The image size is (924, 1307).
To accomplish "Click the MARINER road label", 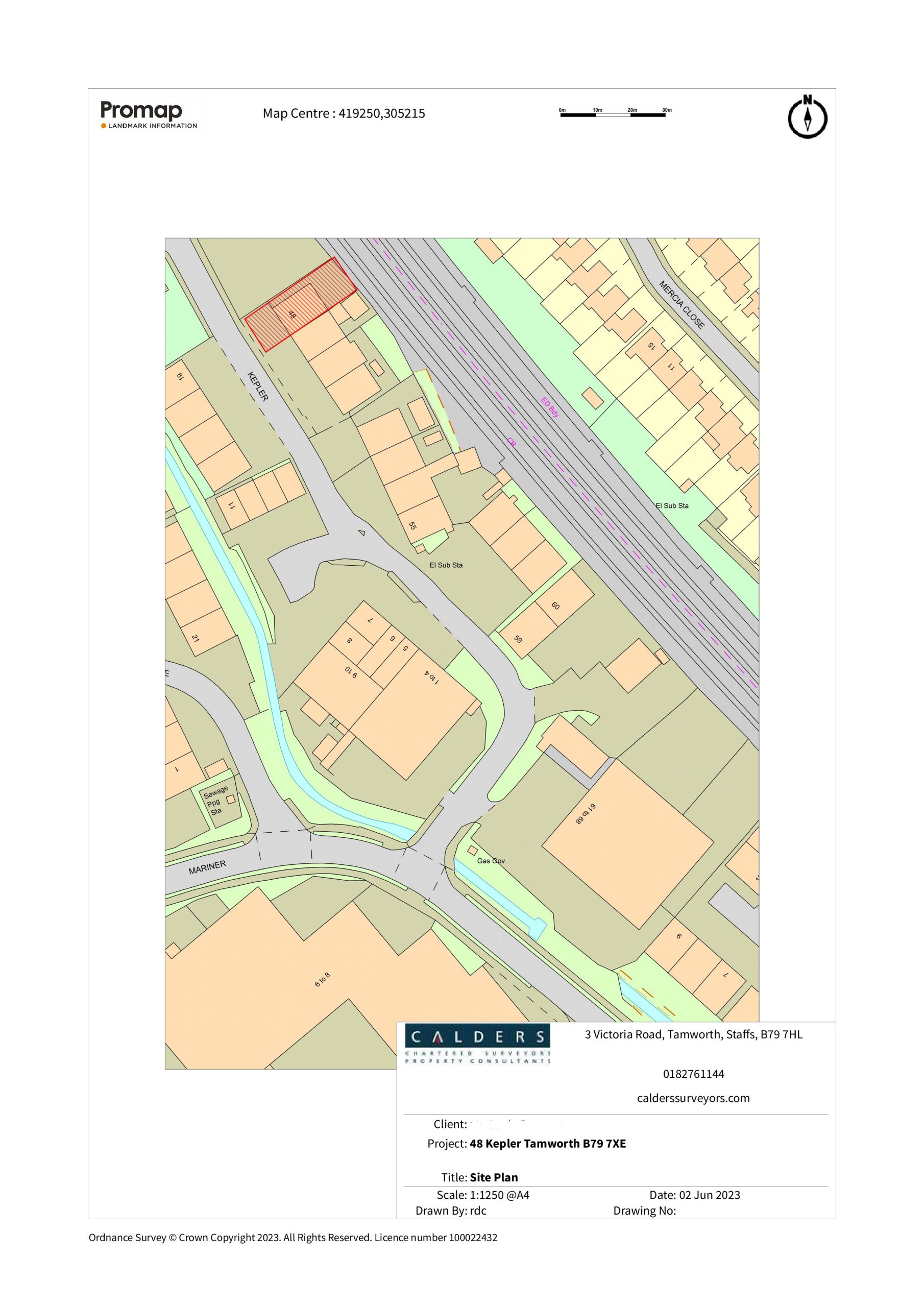I will click(207, 867).
